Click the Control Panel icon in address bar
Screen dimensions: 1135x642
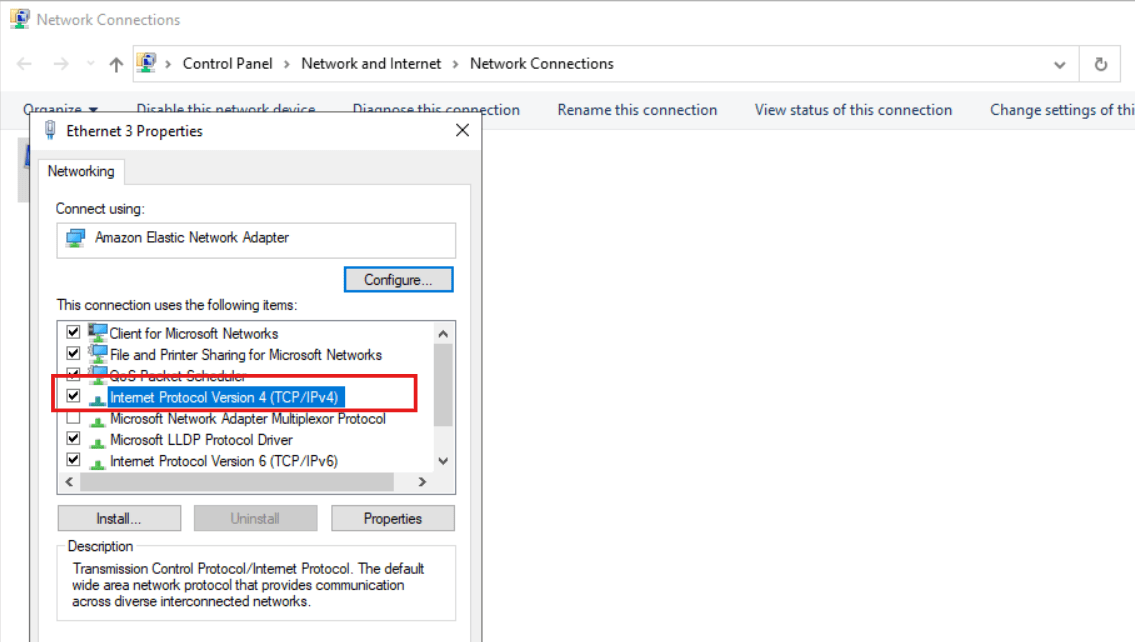(x=146, y=63)
